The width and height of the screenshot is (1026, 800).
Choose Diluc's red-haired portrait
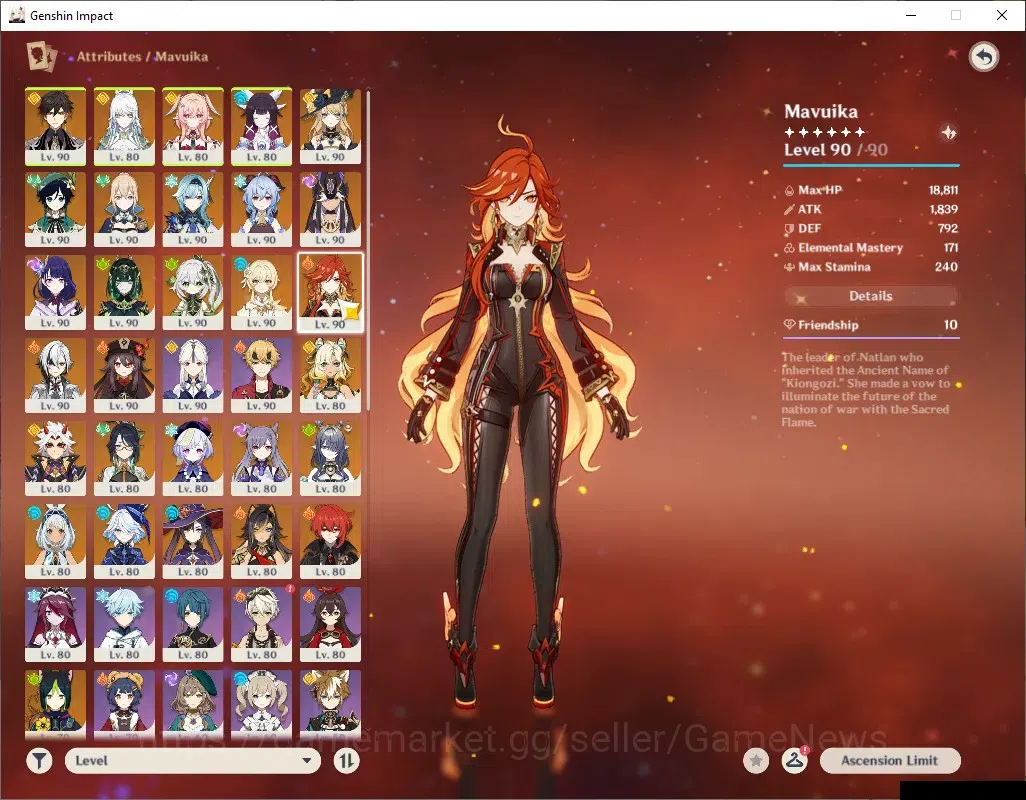click(330, 542)
